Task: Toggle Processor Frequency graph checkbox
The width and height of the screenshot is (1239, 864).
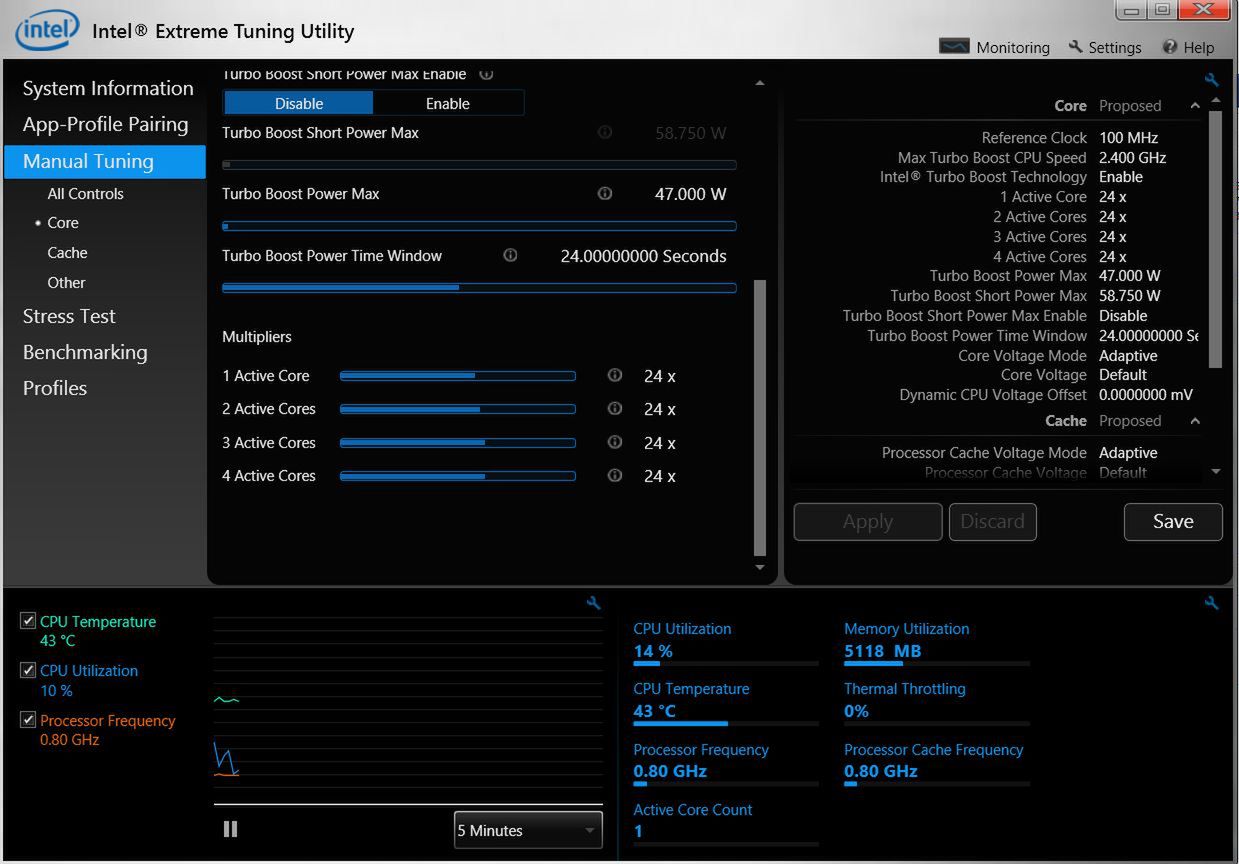Action: [x=28, y=719]
